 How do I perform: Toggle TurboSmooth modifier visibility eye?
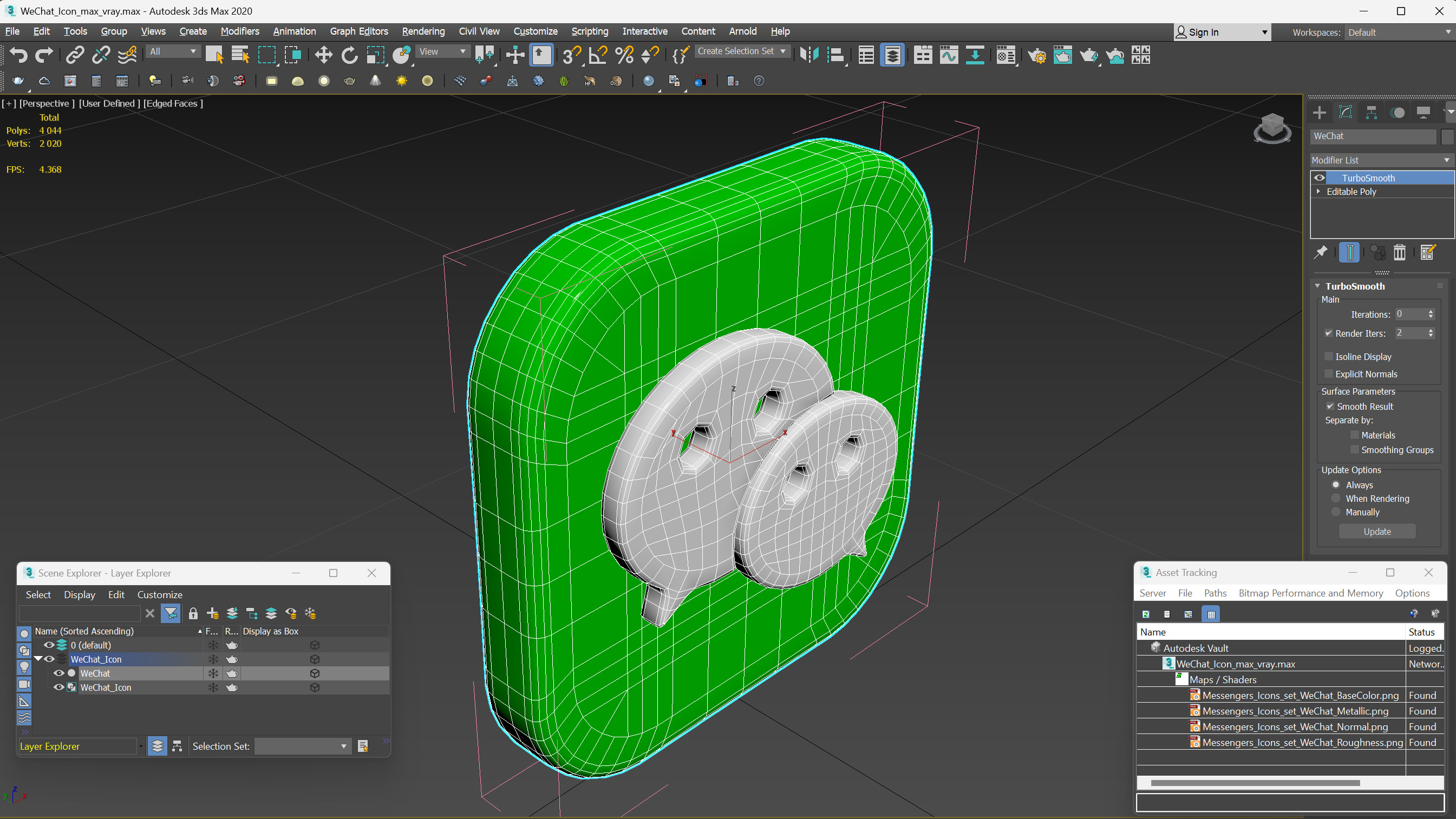[1320, 178]
